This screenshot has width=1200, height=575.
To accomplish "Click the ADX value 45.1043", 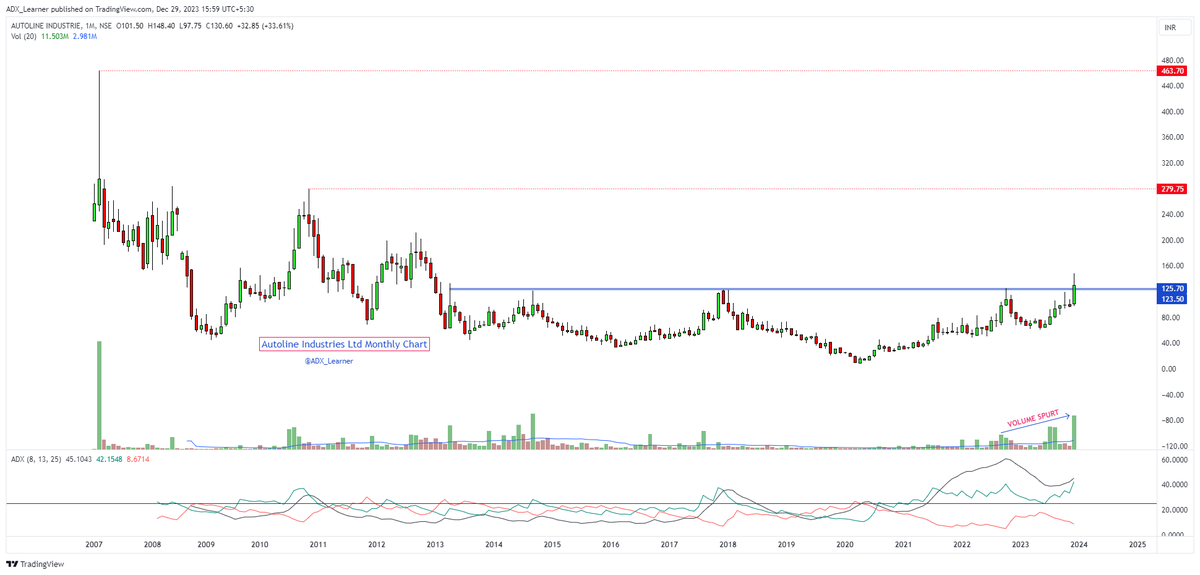I will point(78,458).
